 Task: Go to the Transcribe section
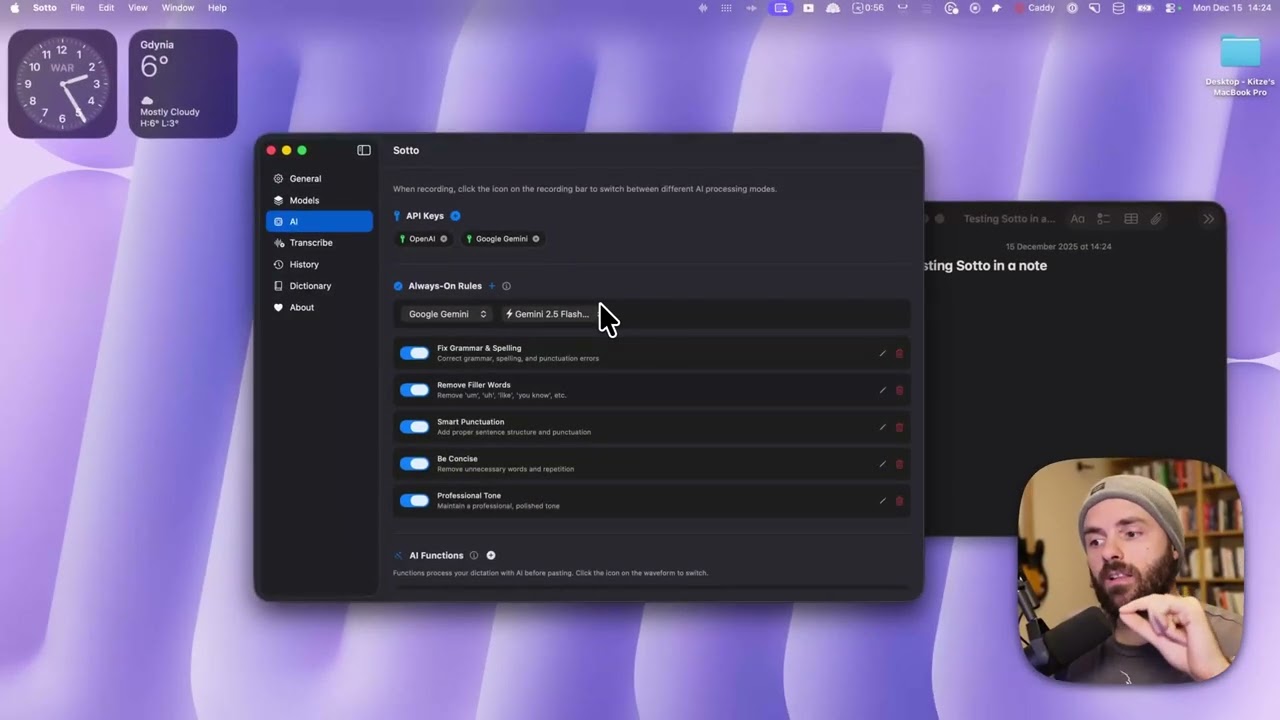319,243
